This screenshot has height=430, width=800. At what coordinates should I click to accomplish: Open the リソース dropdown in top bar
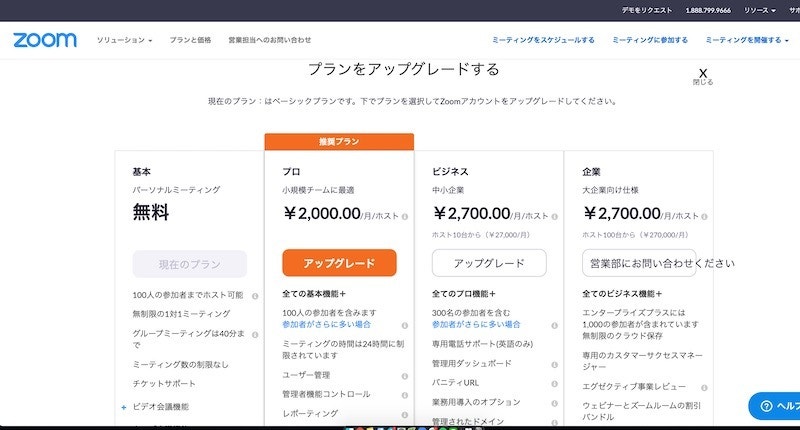tap(756, 9)
